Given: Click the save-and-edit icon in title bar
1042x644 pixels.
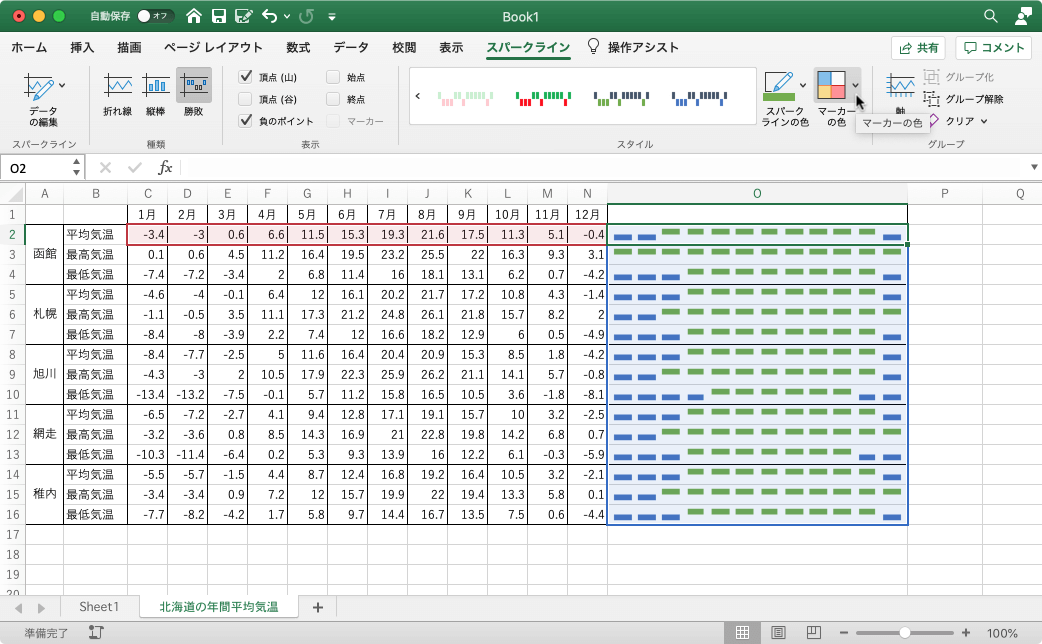Looking at the screenshot, I should 244,16.
